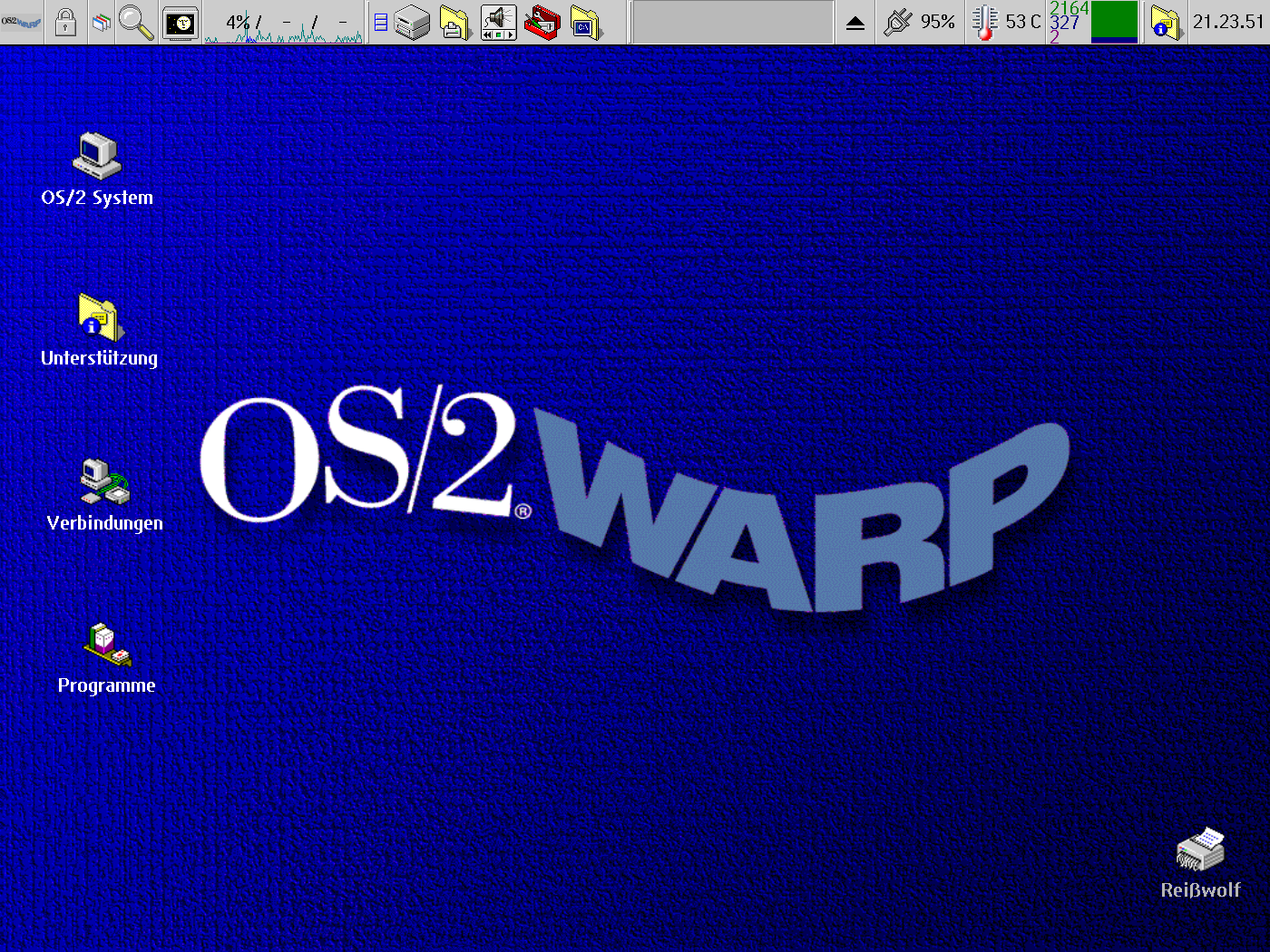Viewport: 1270px width, 952px height.
Task: Click the magnifying glass search icon
Action: click(x=136, y=22)
